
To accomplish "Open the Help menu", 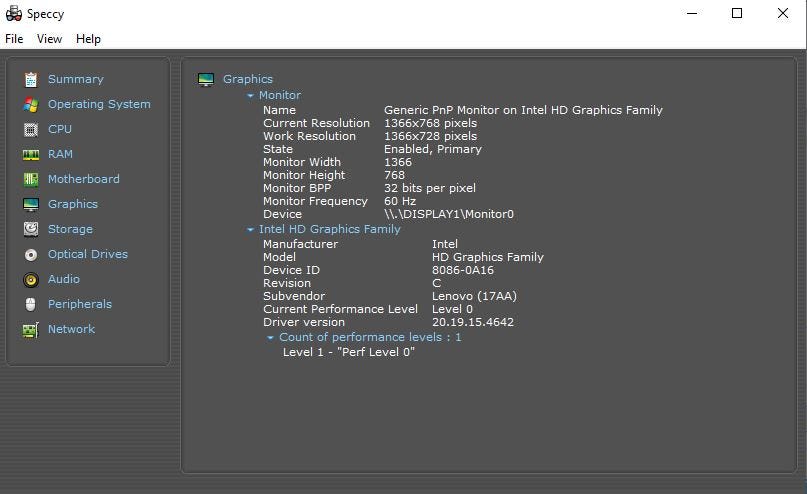I will click(x=89, y=39).
